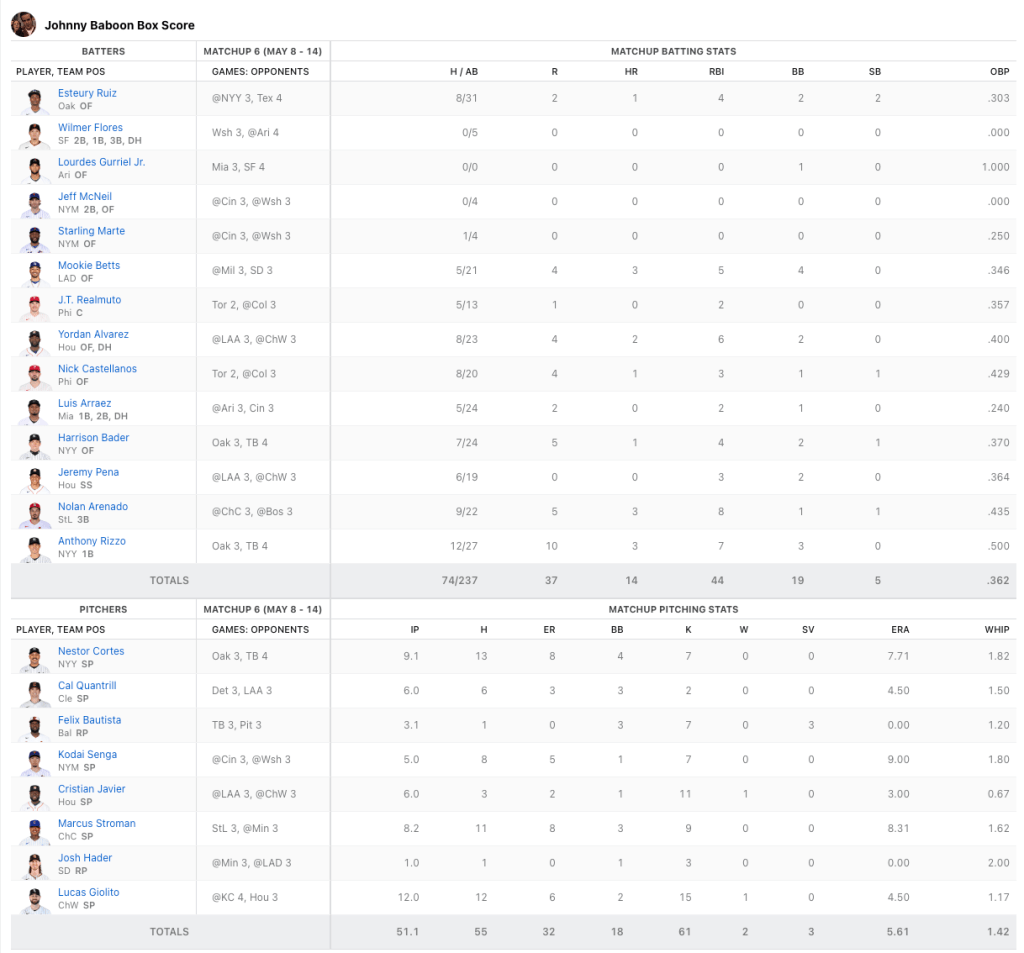Open Kodai Senga player link
Screen dimensions: 1024x953
coord(87,755)
